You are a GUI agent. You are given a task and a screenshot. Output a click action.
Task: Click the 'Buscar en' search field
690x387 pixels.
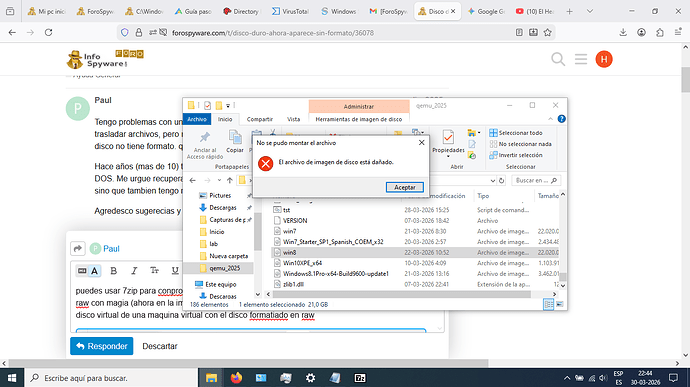coord(535,181)
